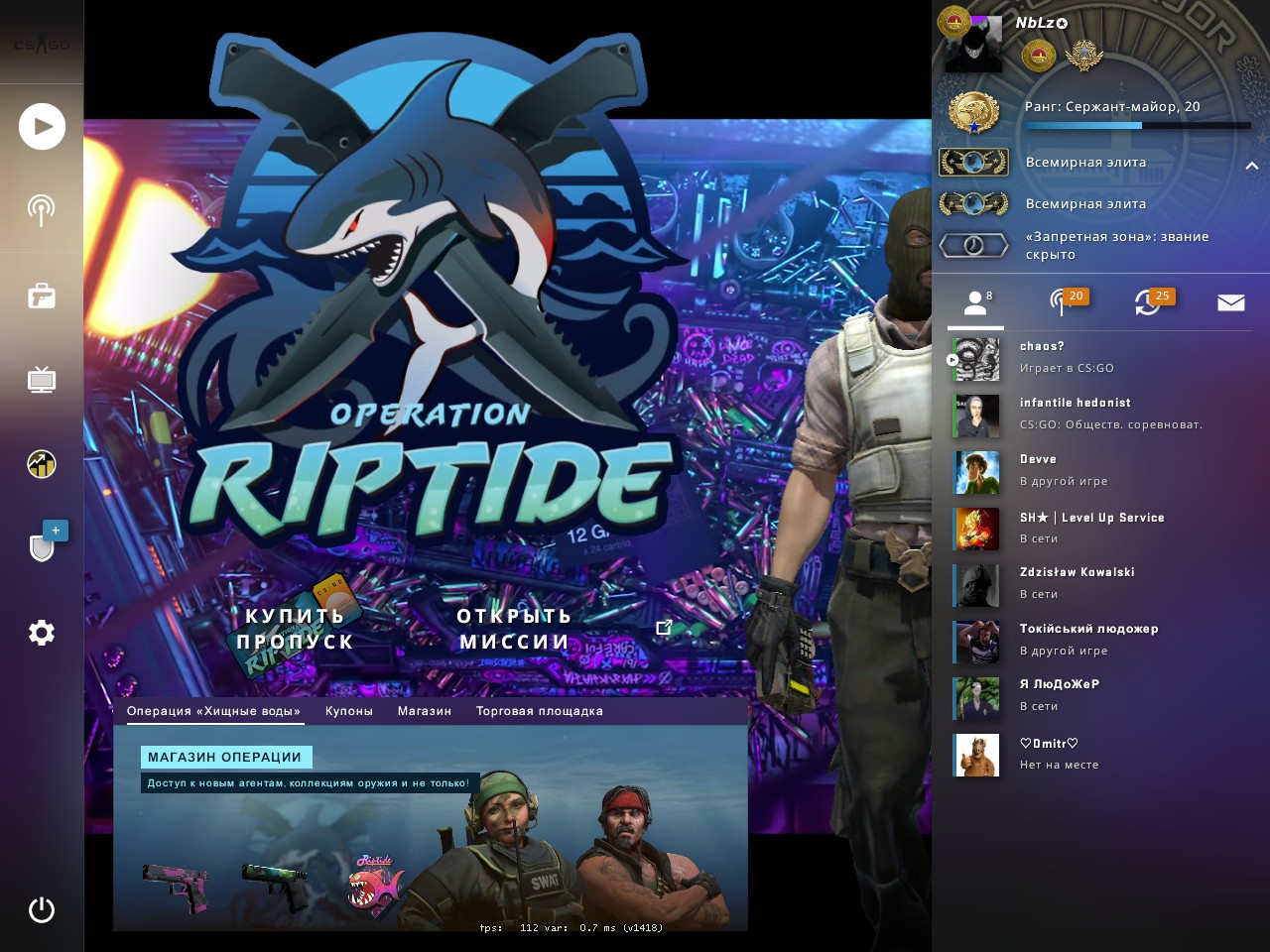The image size is (1270, 952).
Task: Click the silver laurel badge under NbLz's name
Action: click(1084, 56)
